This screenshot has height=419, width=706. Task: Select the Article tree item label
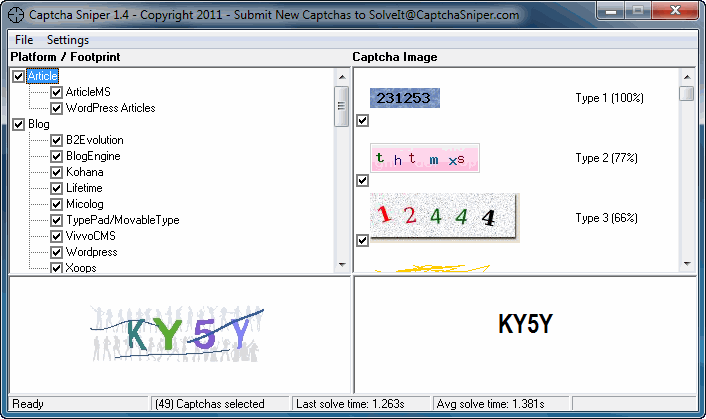tap(43, 76)
